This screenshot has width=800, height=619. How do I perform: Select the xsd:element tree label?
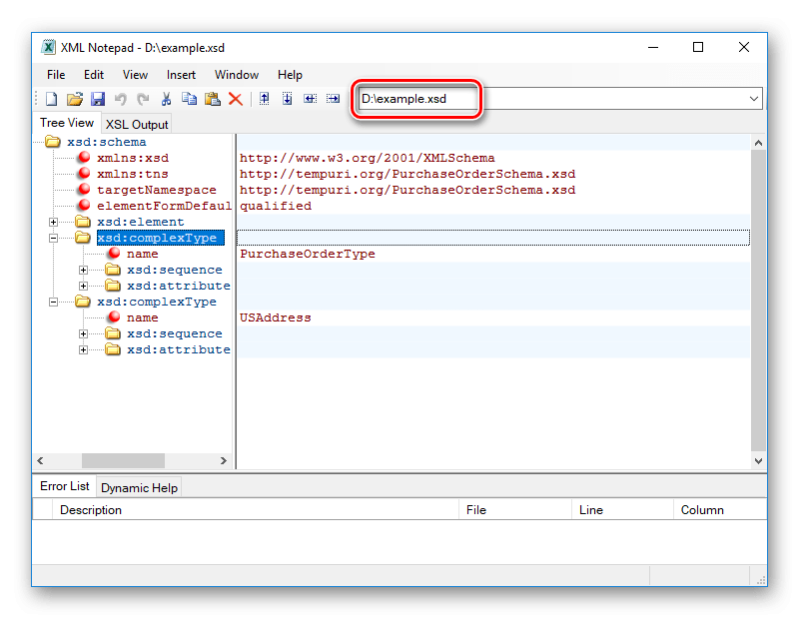pos(140,222)
